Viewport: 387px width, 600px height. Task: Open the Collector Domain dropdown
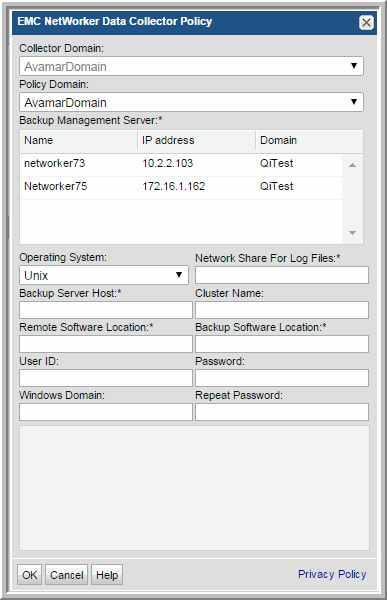click(x=191, y=66)
